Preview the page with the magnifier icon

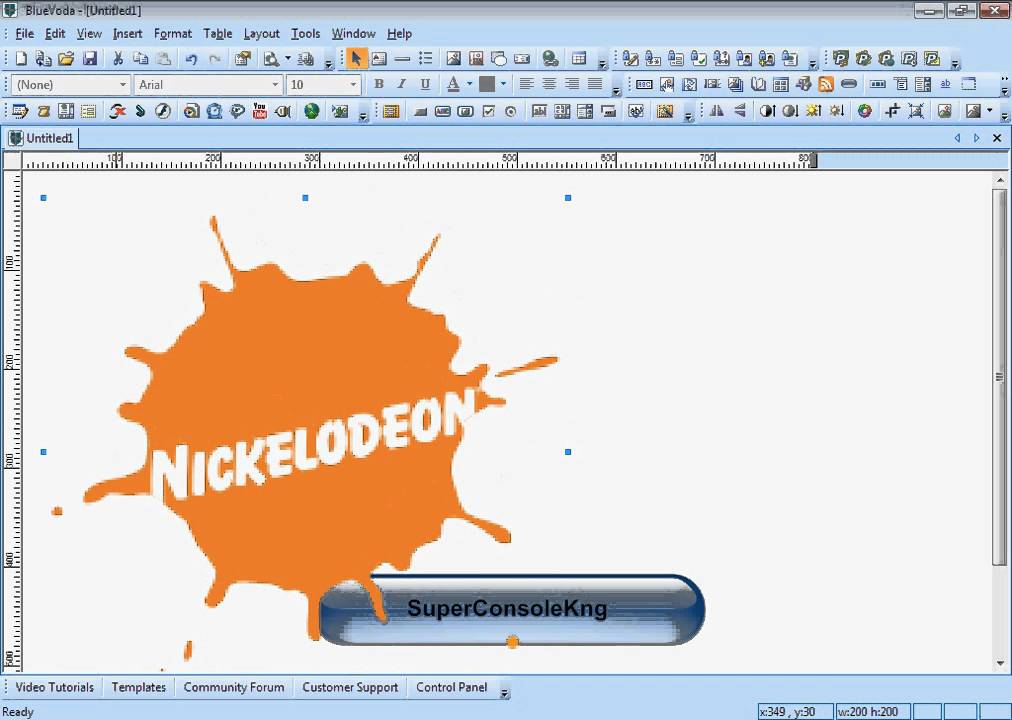point(271,59)
